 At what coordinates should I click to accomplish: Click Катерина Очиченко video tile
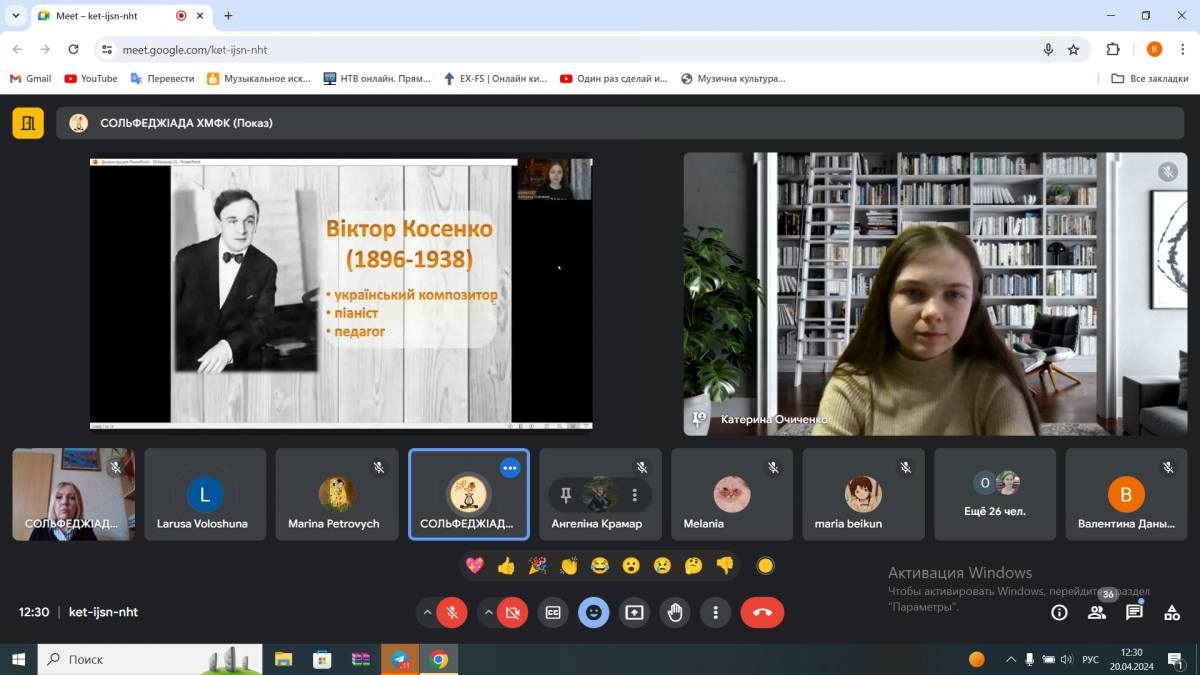(935, 293)
